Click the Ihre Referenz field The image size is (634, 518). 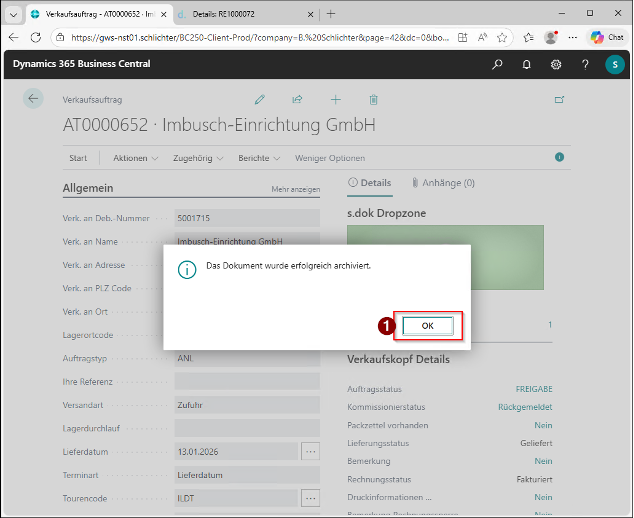[x=247, y=382]
